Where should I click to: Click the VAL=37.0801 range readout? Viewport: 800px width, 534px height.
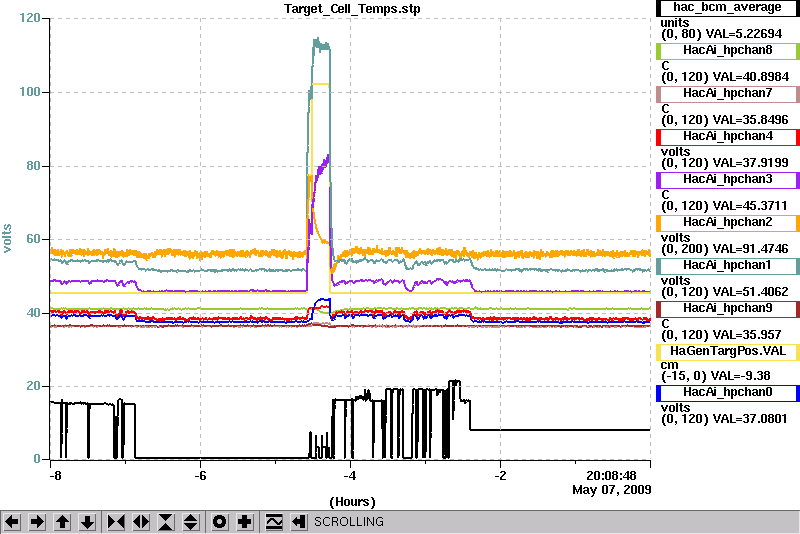pos(724,419)
